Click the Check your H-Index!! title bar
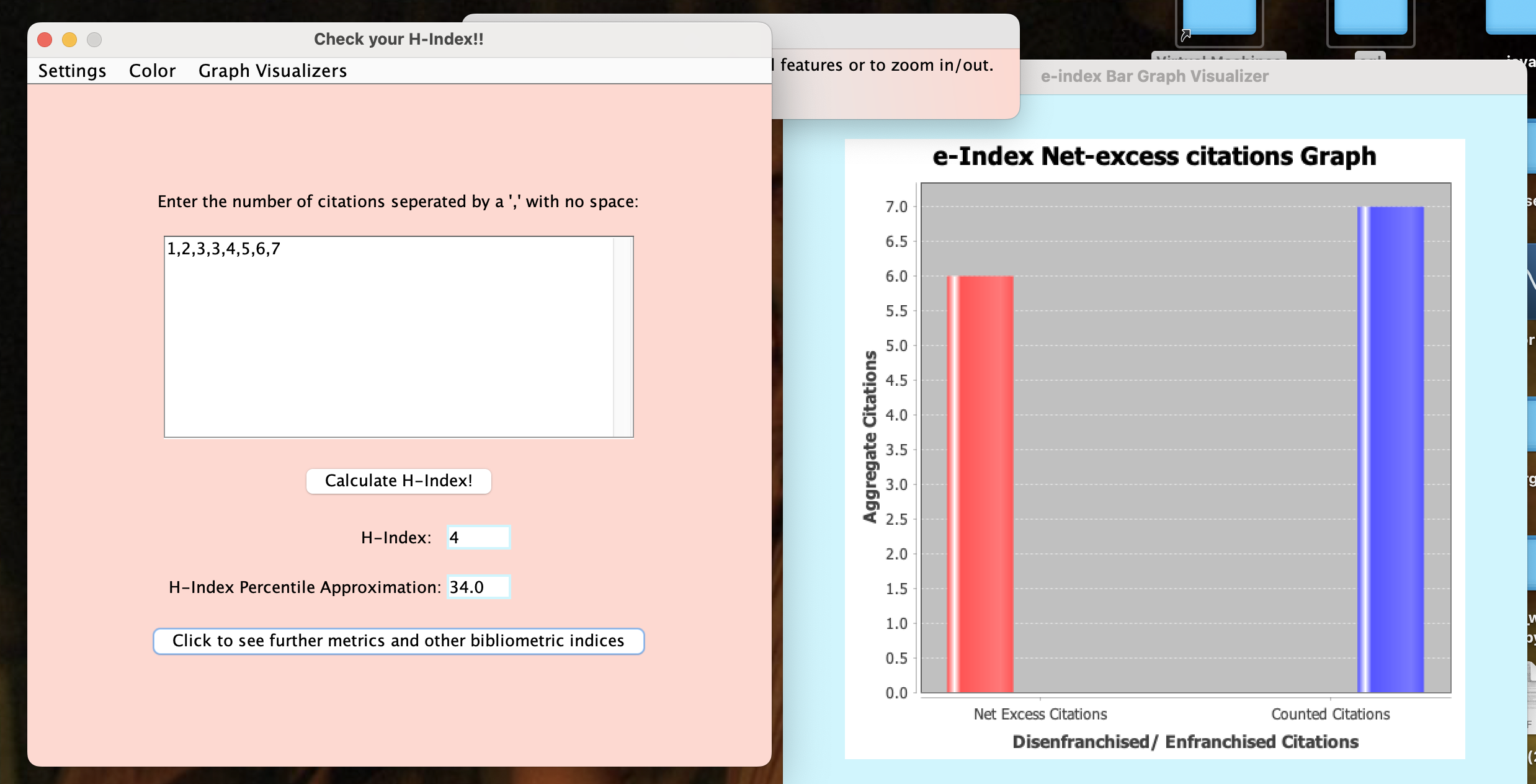This screenshot has width=1536, height=784. (x=398, y=39)
